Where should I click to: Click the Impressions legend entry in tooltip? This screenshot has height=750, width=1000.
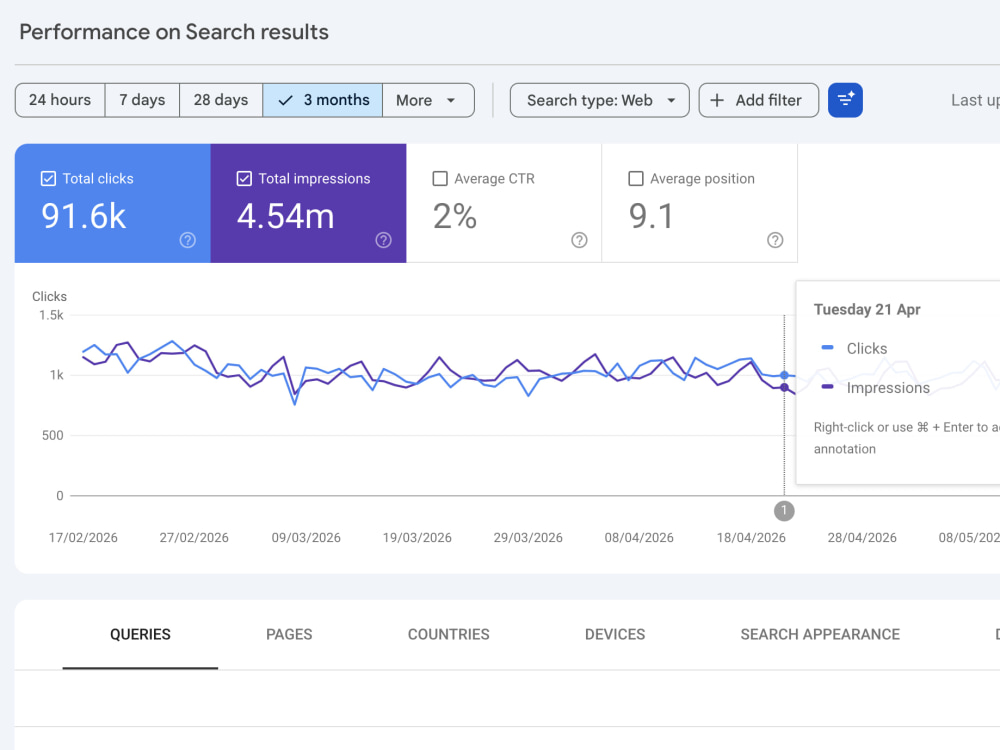coord(876,388)
